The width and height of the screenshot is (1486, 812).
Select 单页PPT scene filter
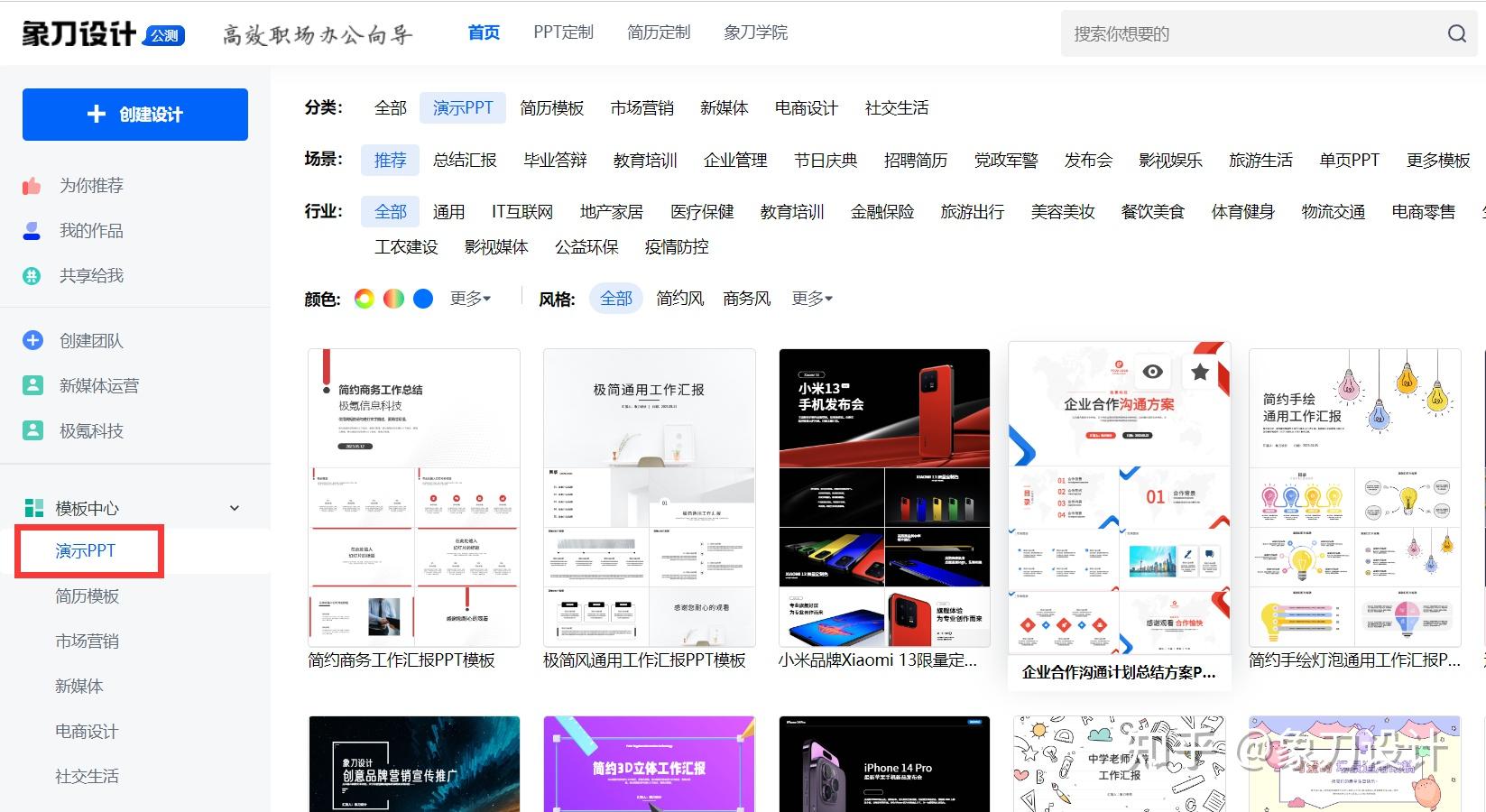click(1349, 160)
